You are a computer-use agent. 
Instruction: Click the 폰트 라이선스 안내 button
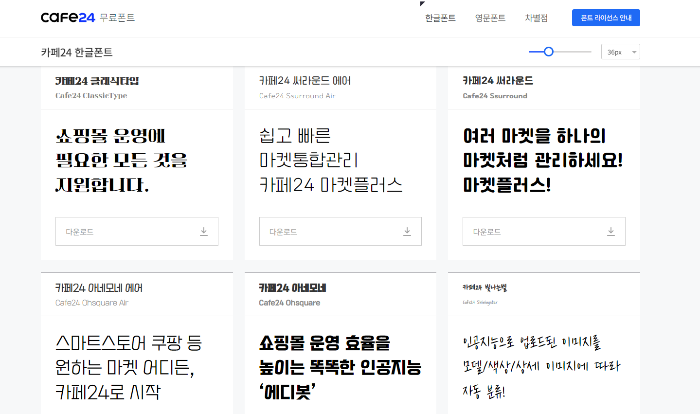[x=606, y=17]
